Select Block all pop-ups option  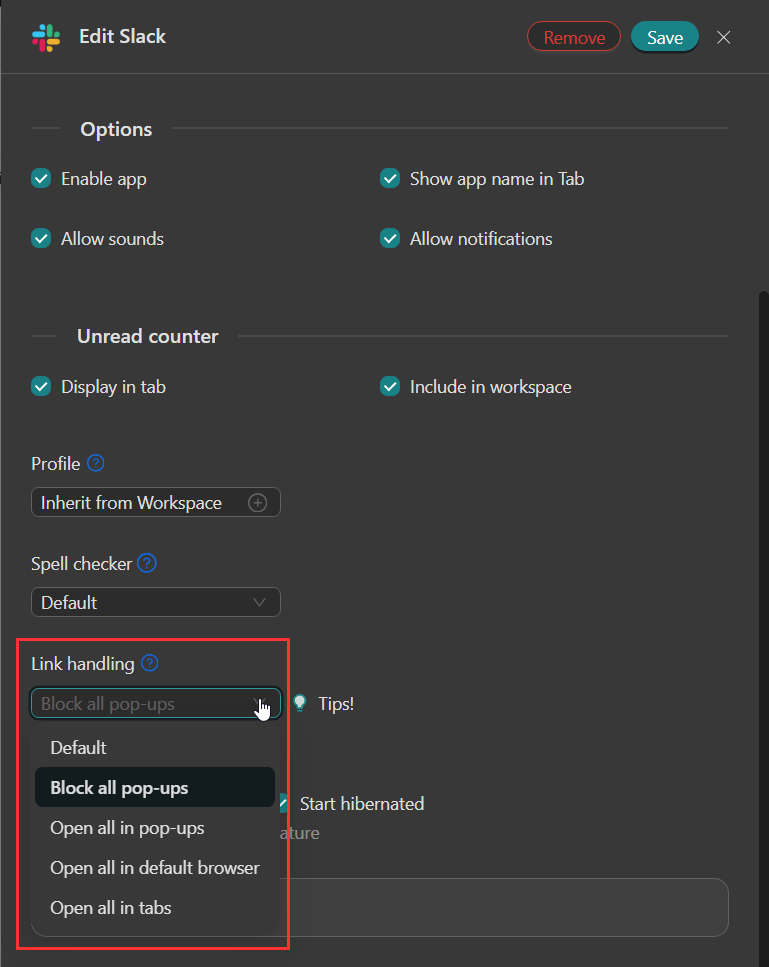(155, 788)
